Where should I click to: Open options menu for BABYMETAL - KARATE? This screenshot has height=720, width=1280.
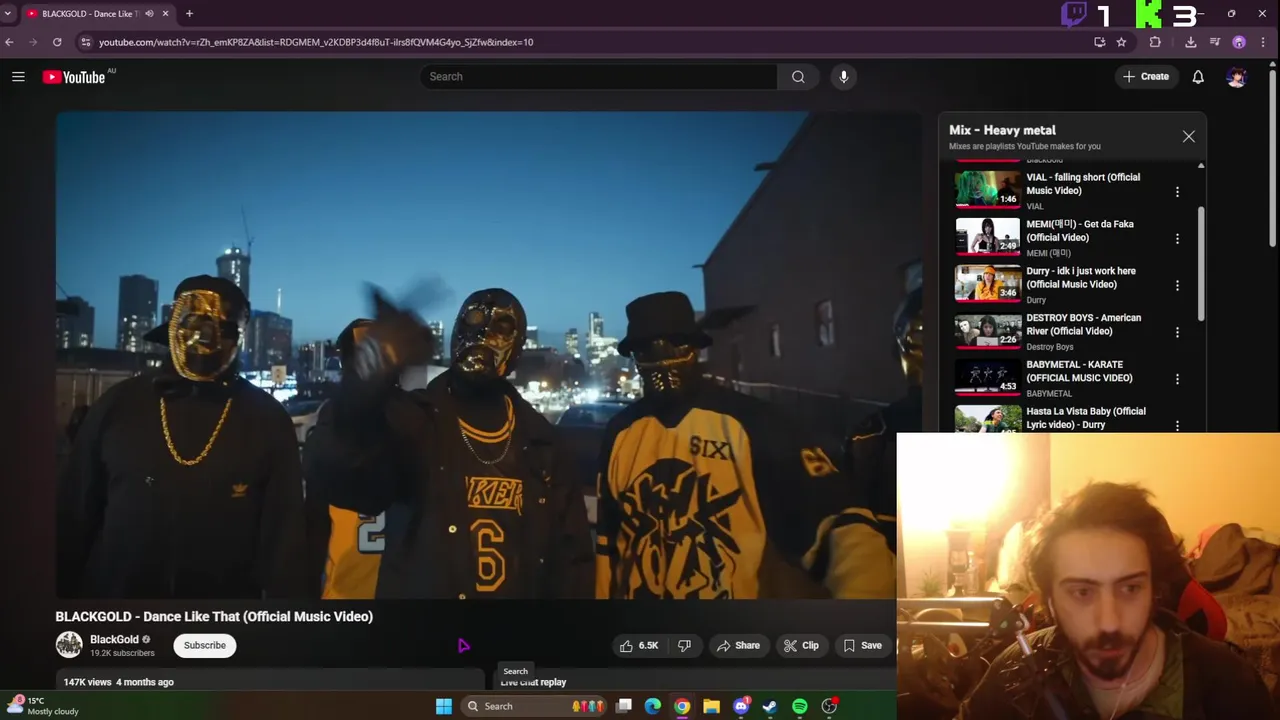click(1177, 379)
